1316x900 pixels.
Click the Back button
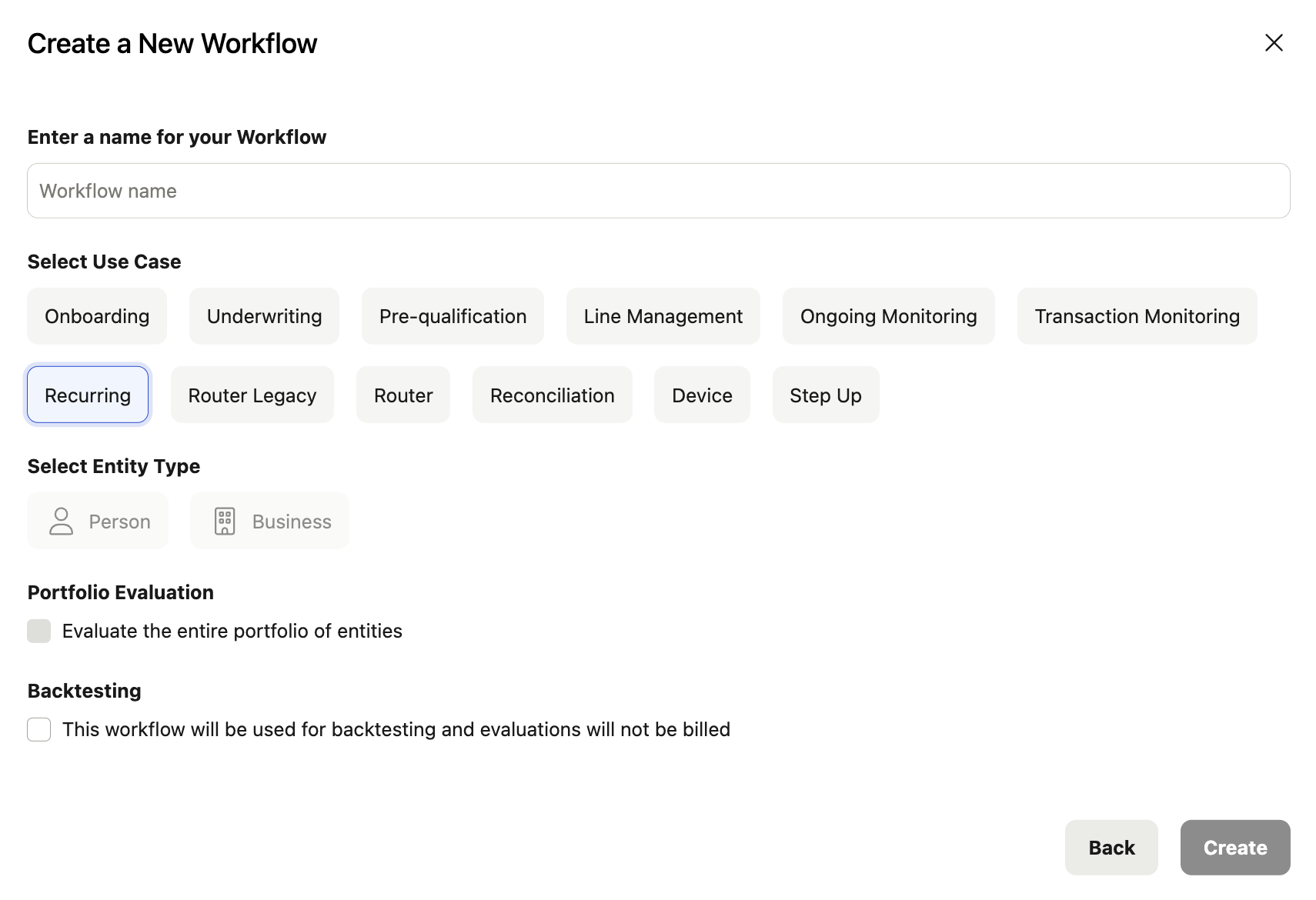[x=1111, y=848]
